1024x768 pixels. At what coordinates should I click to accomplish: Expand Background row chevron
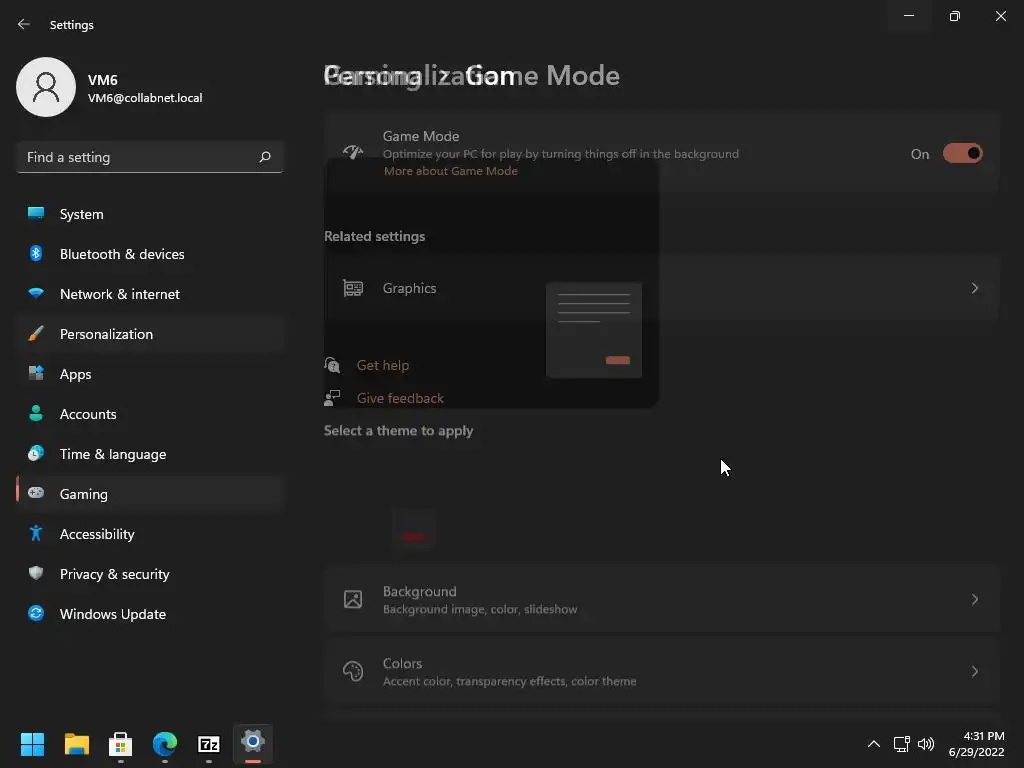point(974,600)
